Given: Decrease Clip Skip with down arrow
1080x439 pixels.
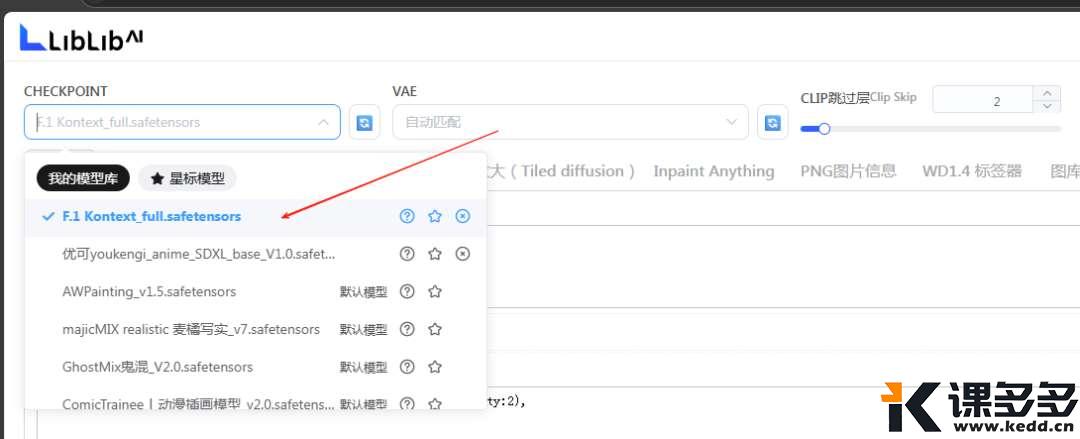Looking at the screenshot, I should coord(1047,106).
